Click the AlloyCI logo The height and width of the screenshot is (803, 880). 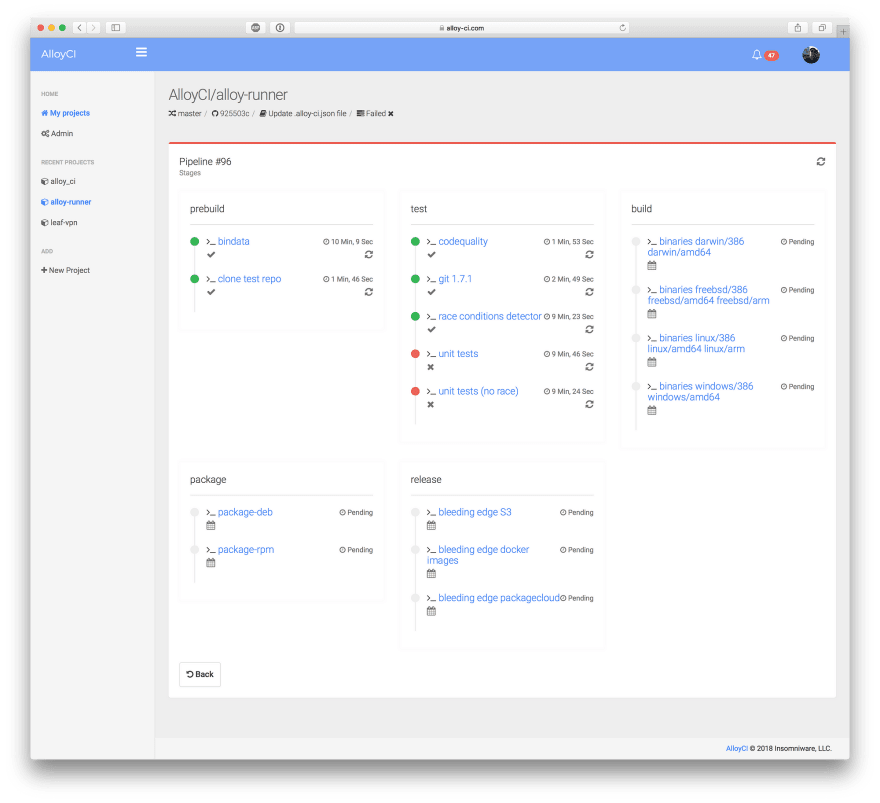[58, 54]
